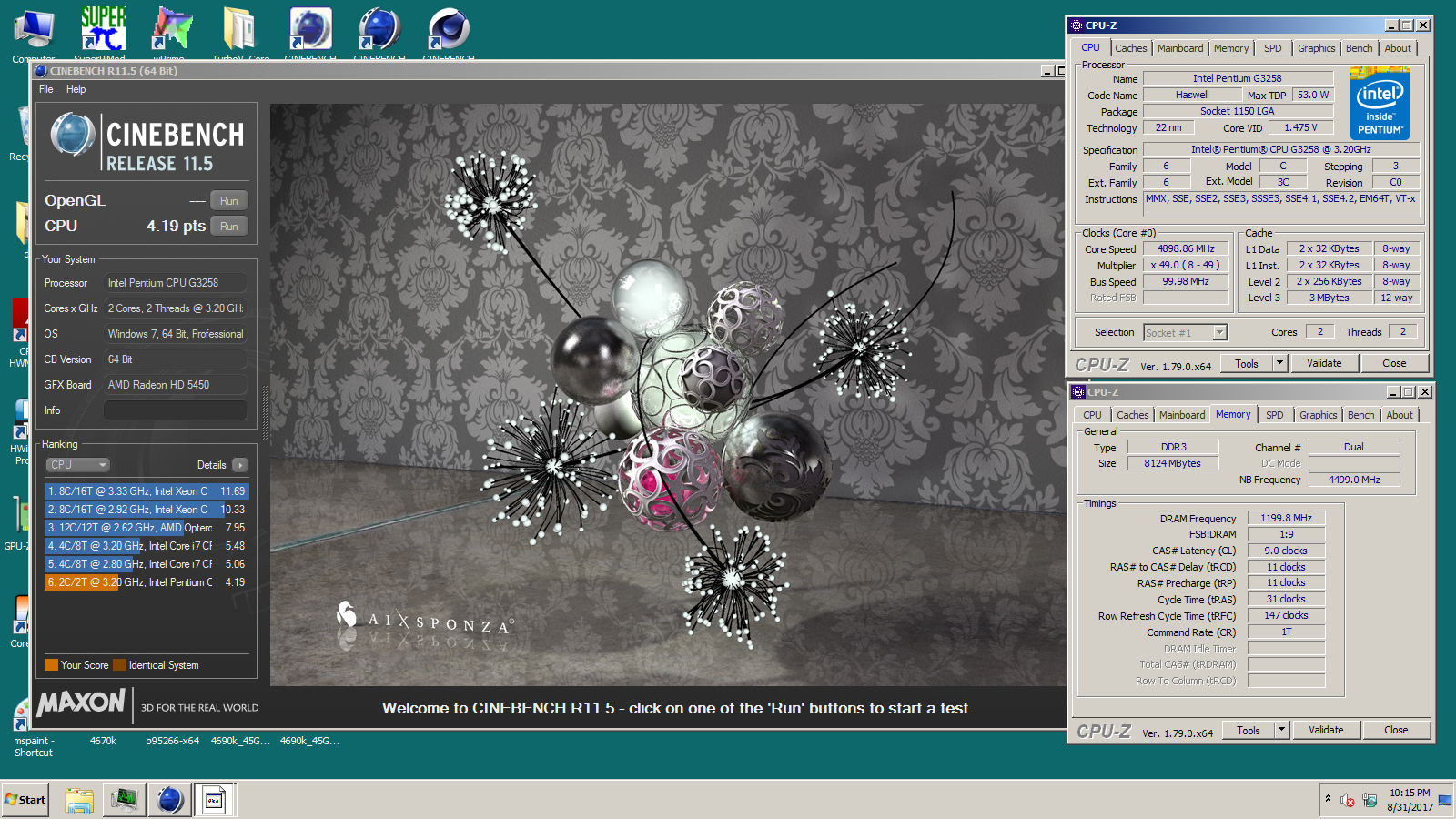Click Tools in the lower CPU-Z window
This screenshot has height=819, width=1456.
click(1249, 731)
